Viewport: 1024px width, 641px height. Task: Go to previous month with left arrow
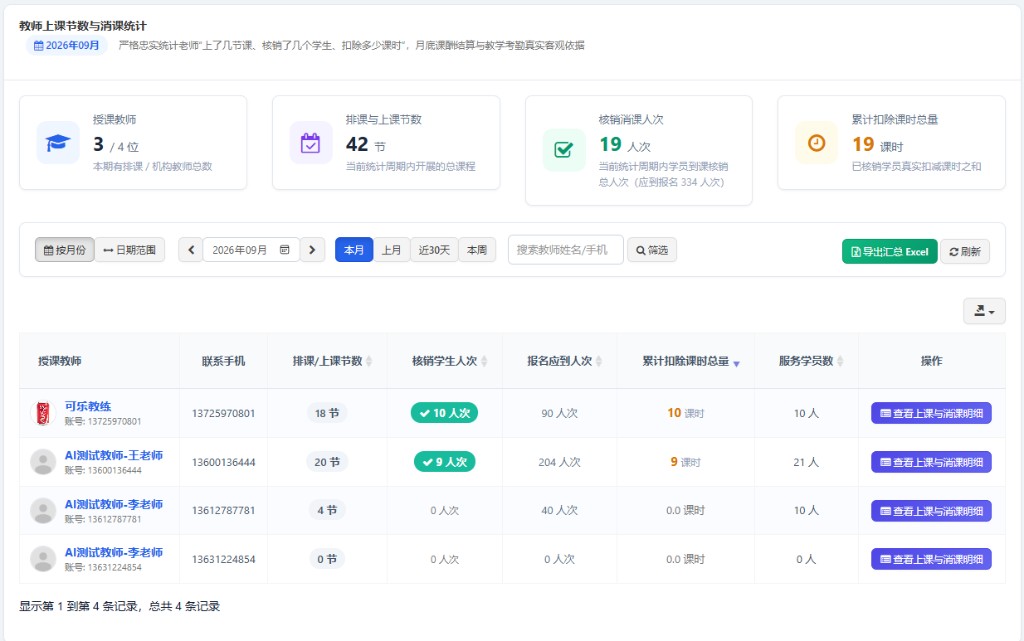(191, 250)
